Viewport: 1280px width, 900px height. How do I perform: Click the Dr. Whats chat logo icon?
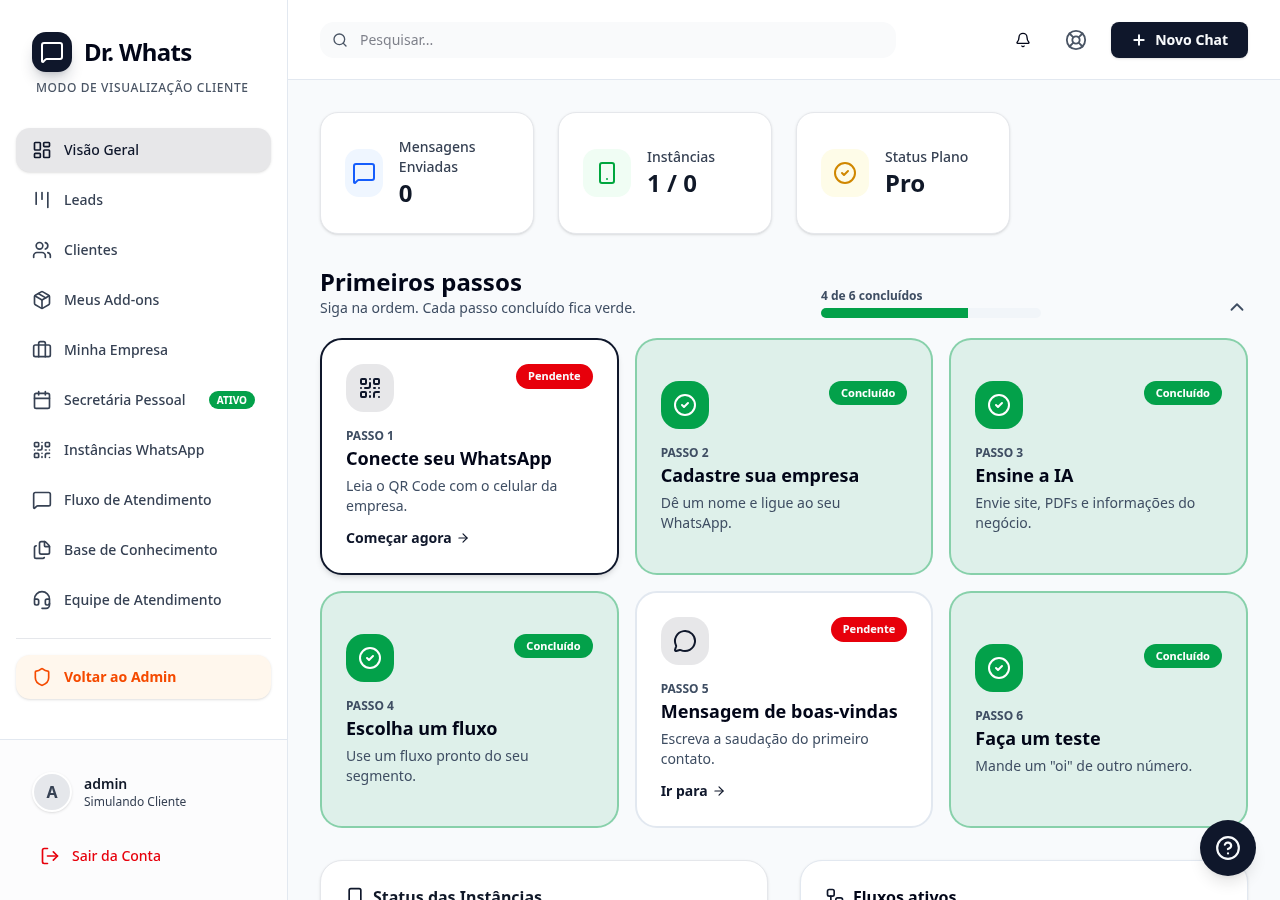click(52, 52)
